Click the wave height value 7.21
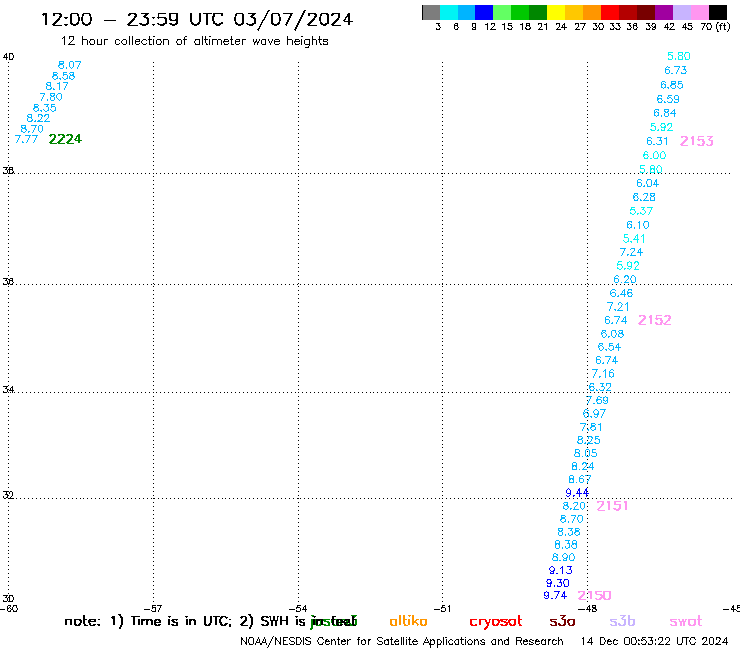Screen dimensions: 740x650 click(618, 307)
